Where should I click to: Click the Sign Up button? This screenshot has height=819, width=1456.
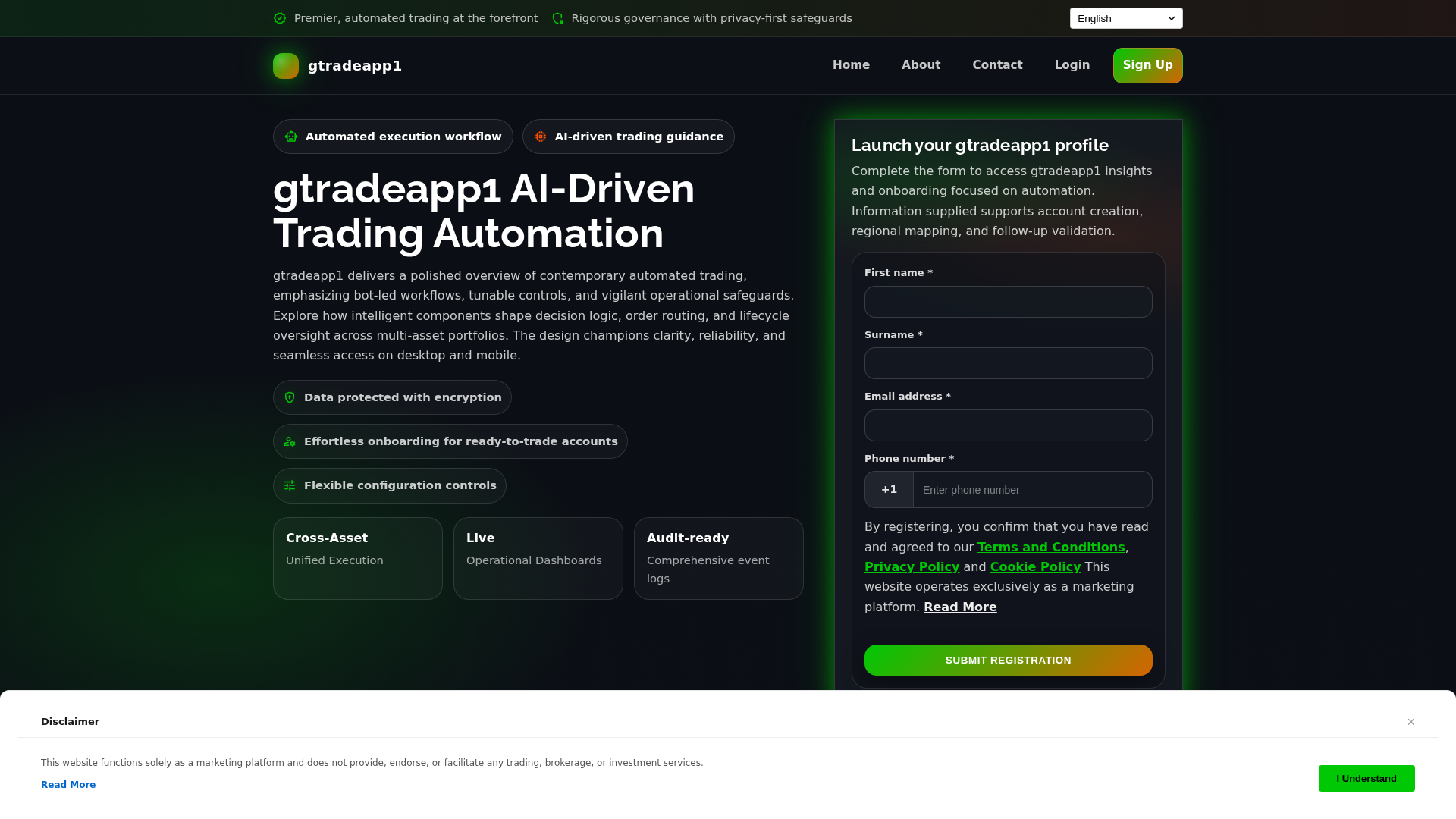click(x=1148, y=65)
